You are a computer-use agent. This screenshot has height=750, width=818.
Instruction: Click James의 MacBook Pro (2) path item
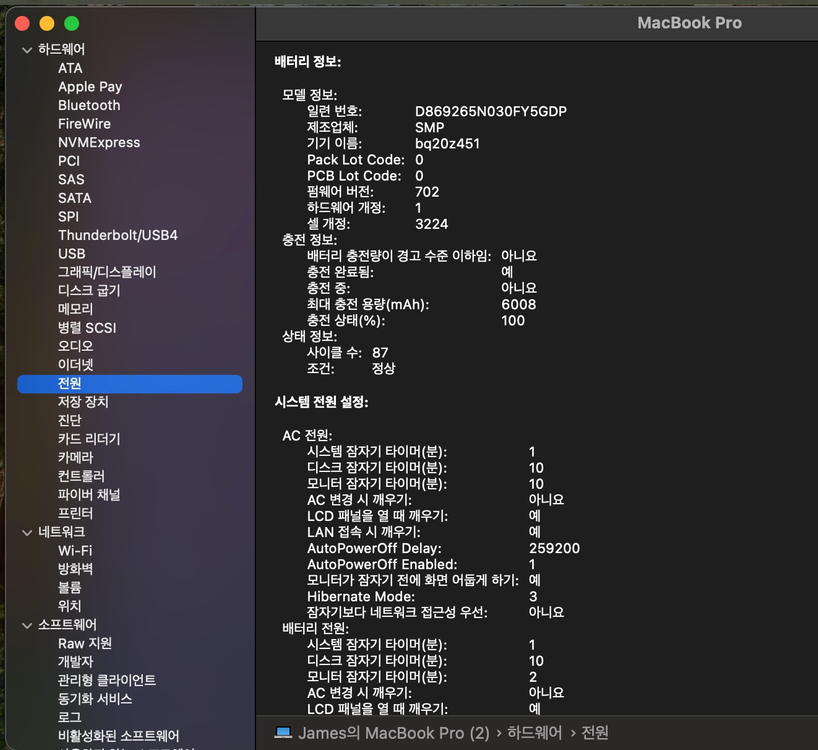394,733
